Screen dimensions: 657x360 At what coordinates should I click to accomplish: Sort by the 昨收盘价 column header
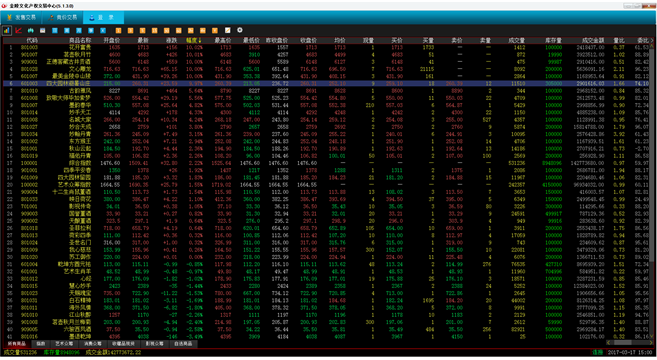click(277, 41)
